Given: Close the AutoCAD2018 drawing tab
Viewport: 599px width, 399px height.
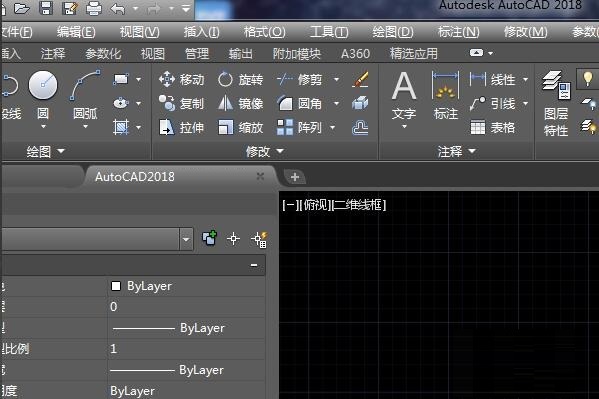Looking at the screenshot, I should point(260,176).
